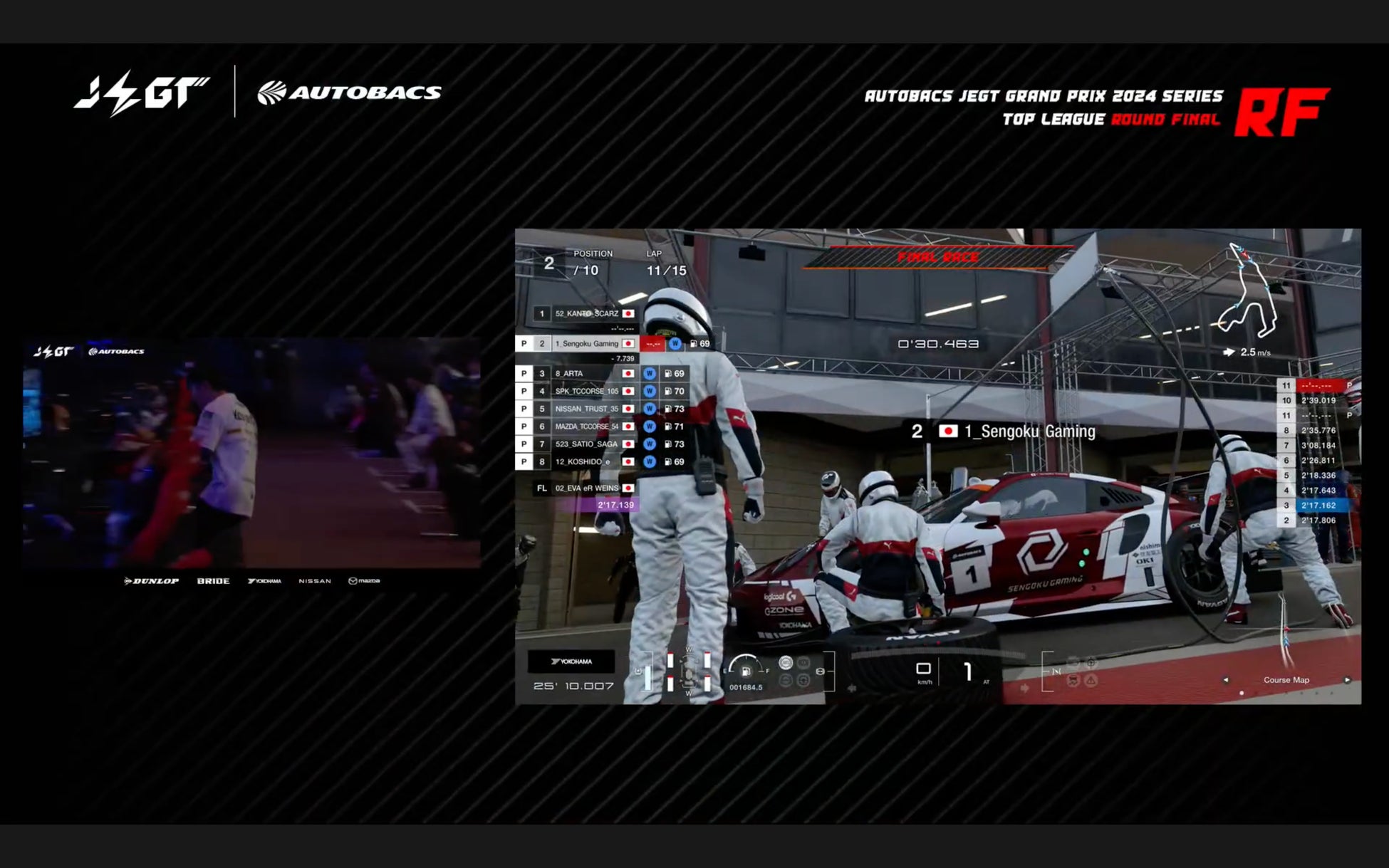
Task: Click the P pit marker for NISSAN_TRUST_35
Action: [x=524, y=409]
